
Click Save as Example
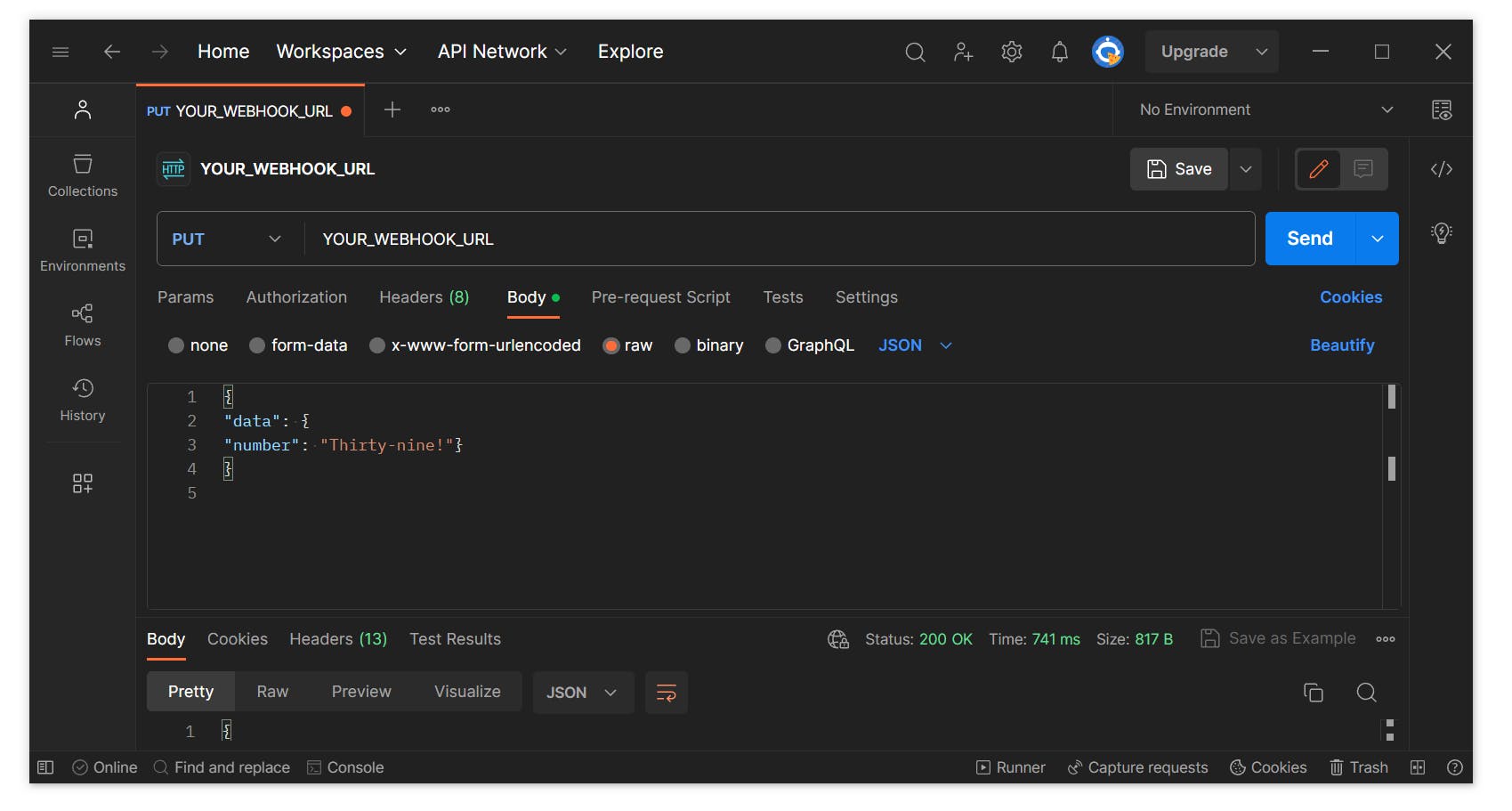pos(1278,638)
